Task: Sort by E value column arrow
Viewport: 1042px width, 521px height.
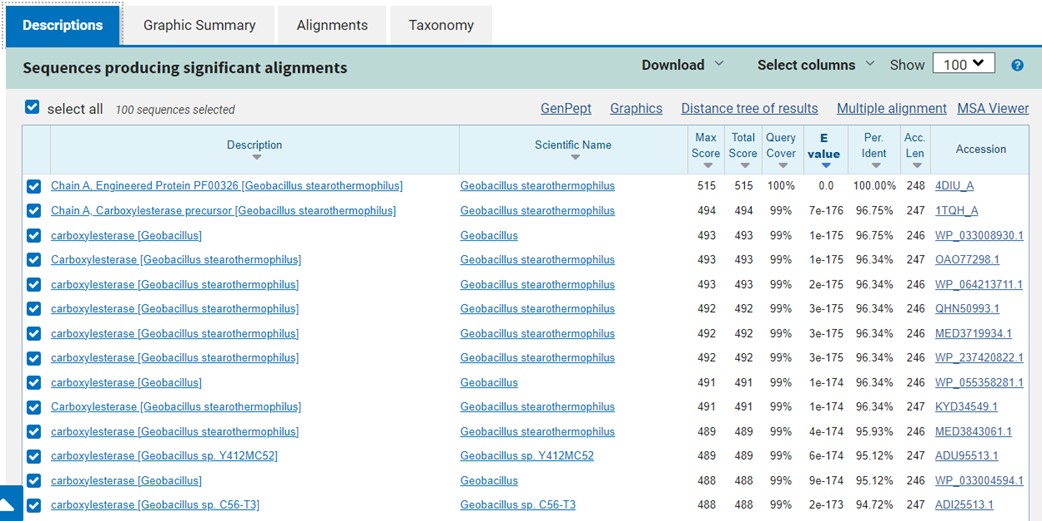Action: (825, 165)
